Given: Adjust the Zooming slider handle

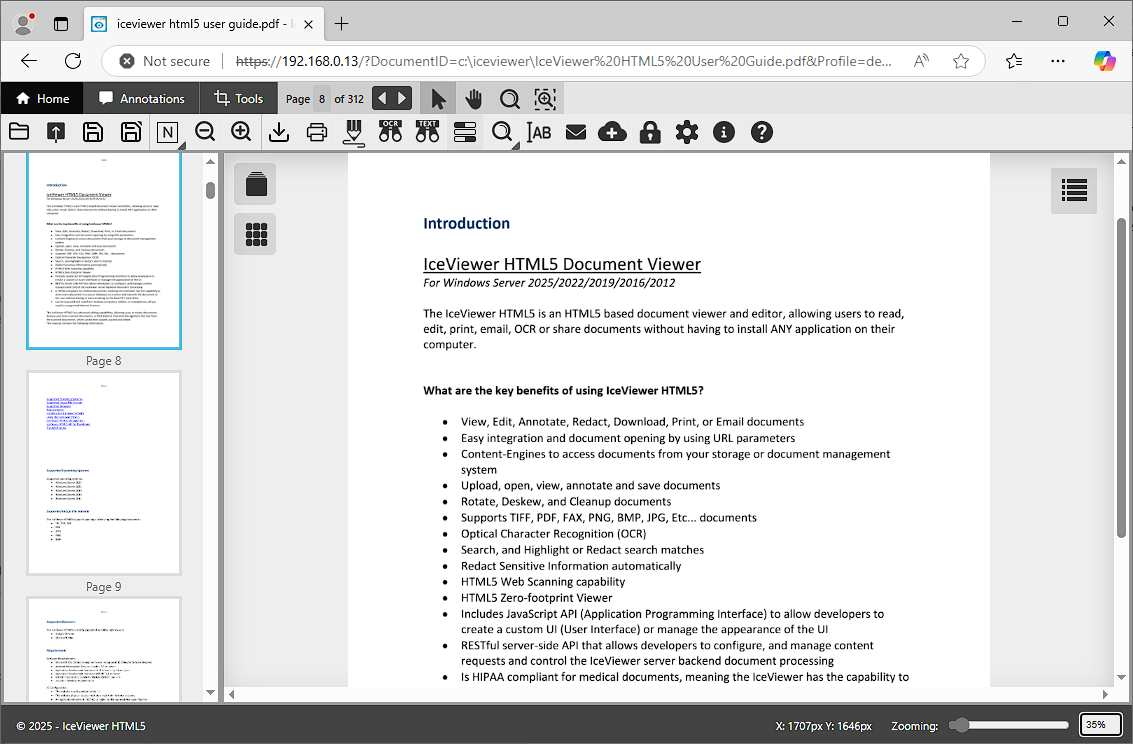Looking at the screenshot, I should tap(960, 725).
